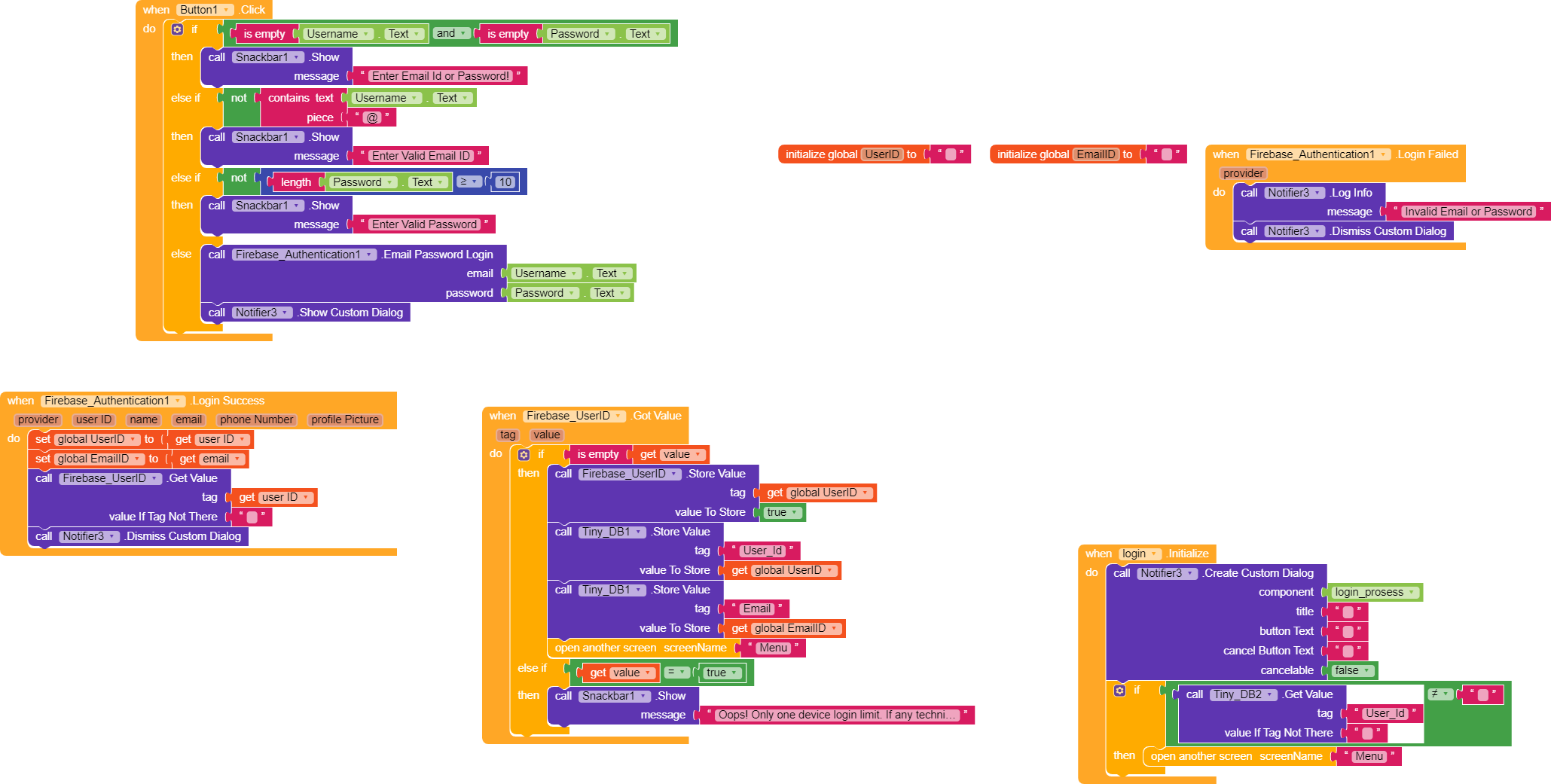This screenshot has width=1551, height=784.
Task: Select 'open another screen' block under Tiny_DB1 calls
Action: [640, 648]
